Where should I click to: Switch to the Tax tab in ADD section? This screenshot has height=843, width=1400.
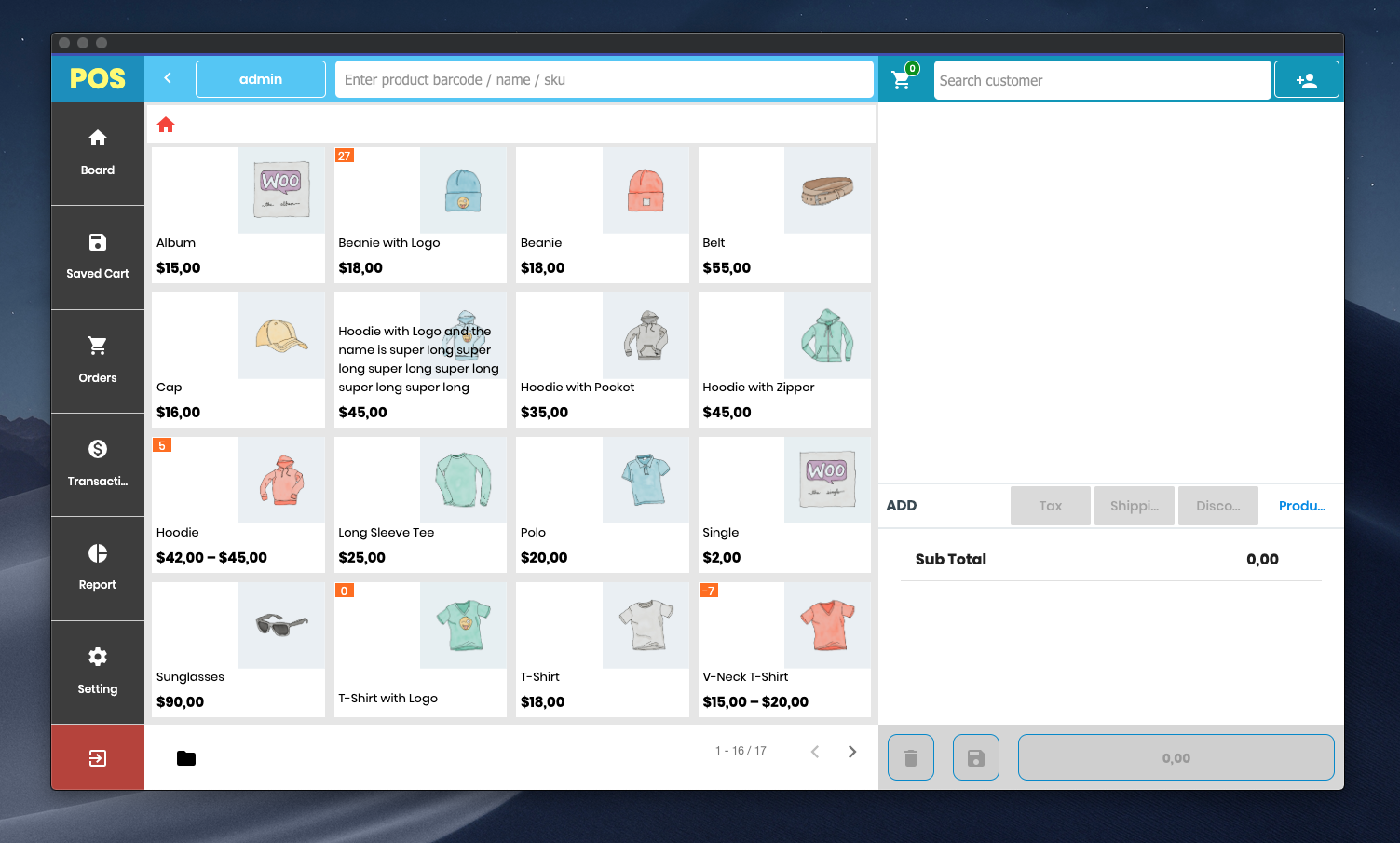[1050, 505]
